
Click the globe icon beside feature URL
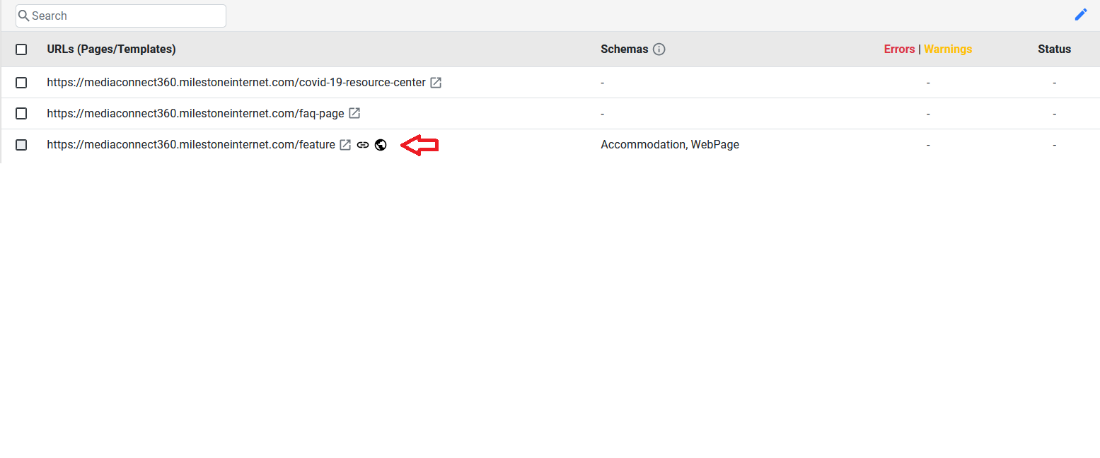[380, 145]
